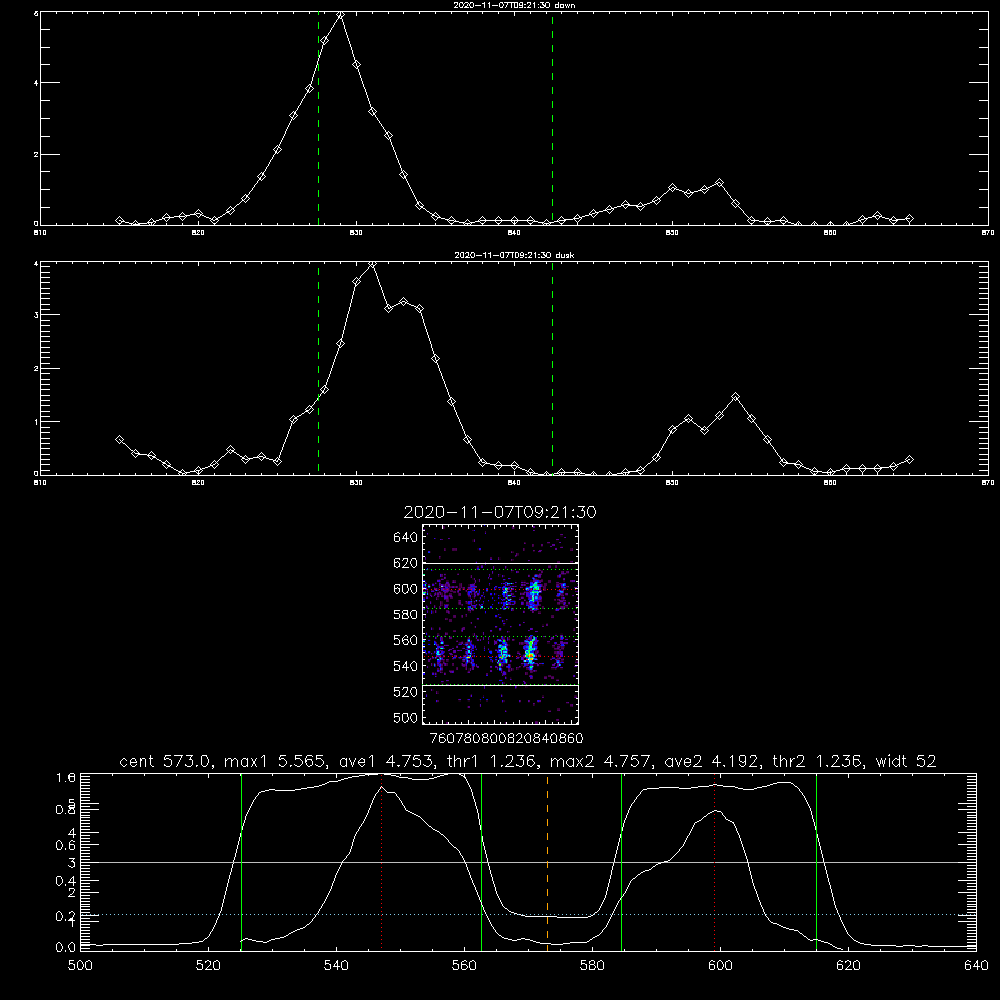Viewport: 1000px width, 1000px height.
Task: Click the green vertical line at 615
Action: (x=816, y=861)
